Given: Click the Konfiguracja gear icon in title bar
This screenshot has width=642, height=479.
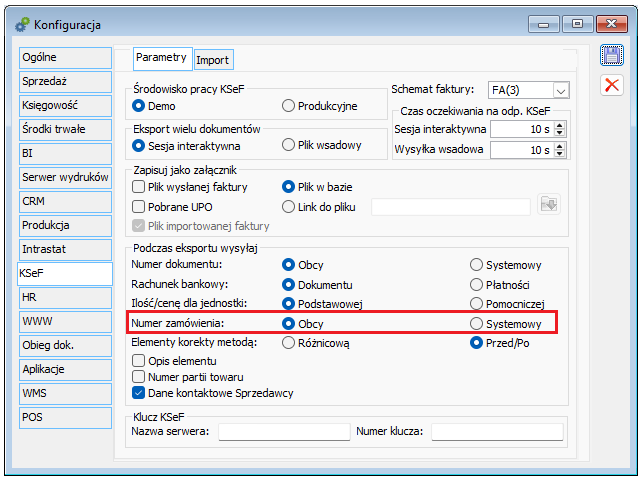Looking at the screenshot, I should pos(21,23).
